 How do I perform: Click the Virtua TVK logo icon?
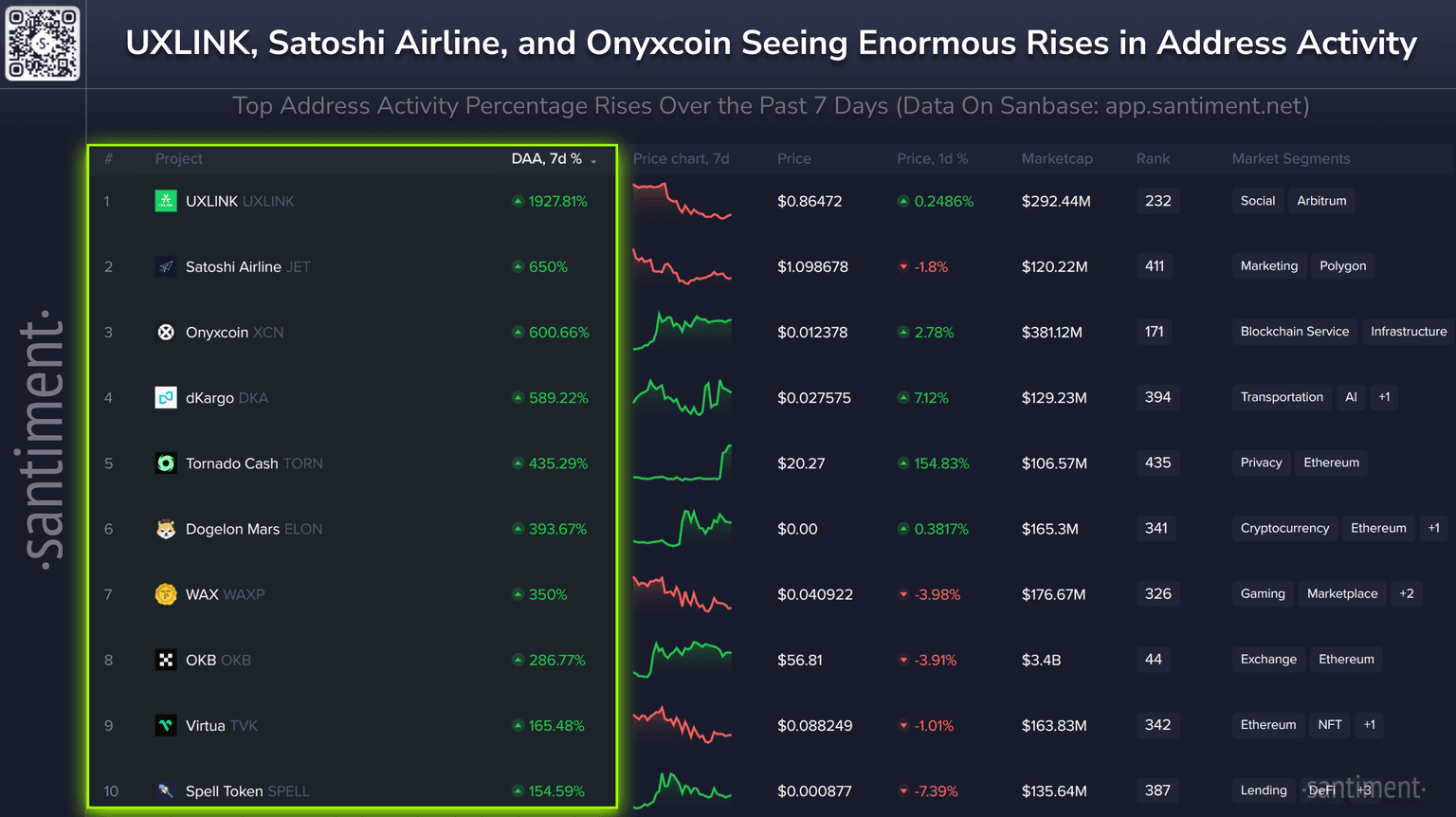[x=166, y=725]
